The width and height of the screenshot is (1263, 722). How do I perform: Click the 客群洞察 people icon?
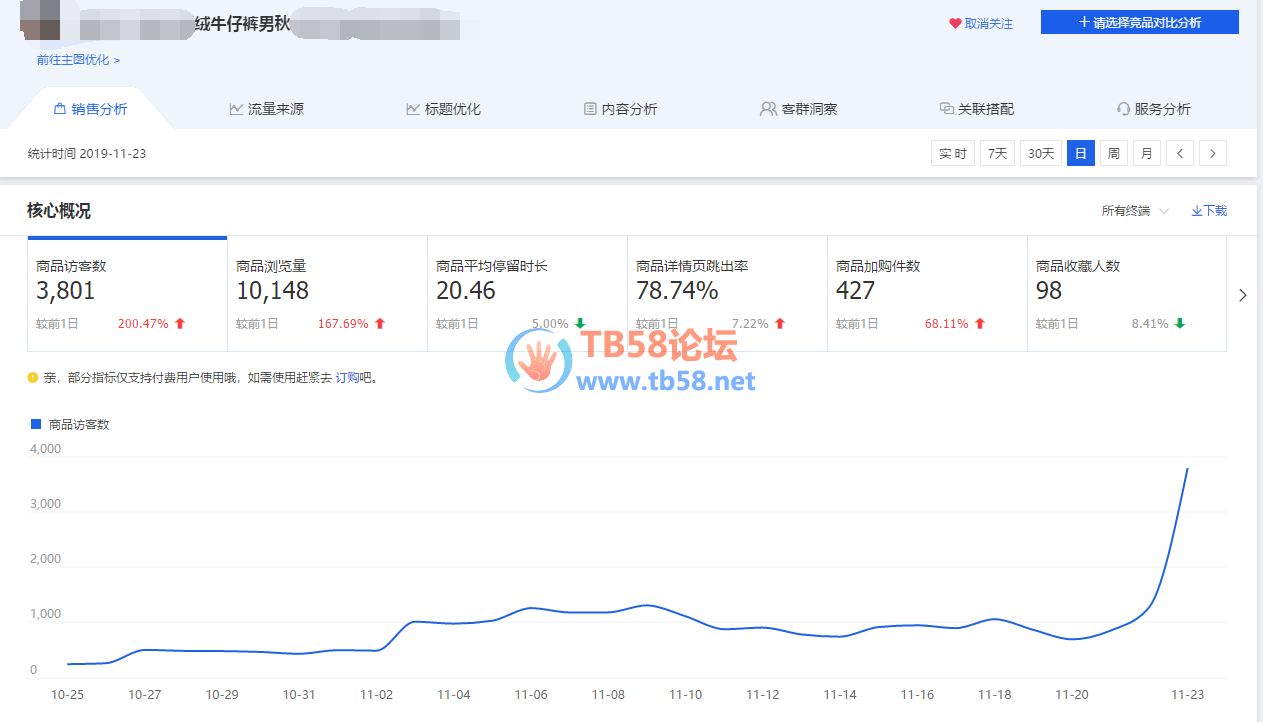768,109
